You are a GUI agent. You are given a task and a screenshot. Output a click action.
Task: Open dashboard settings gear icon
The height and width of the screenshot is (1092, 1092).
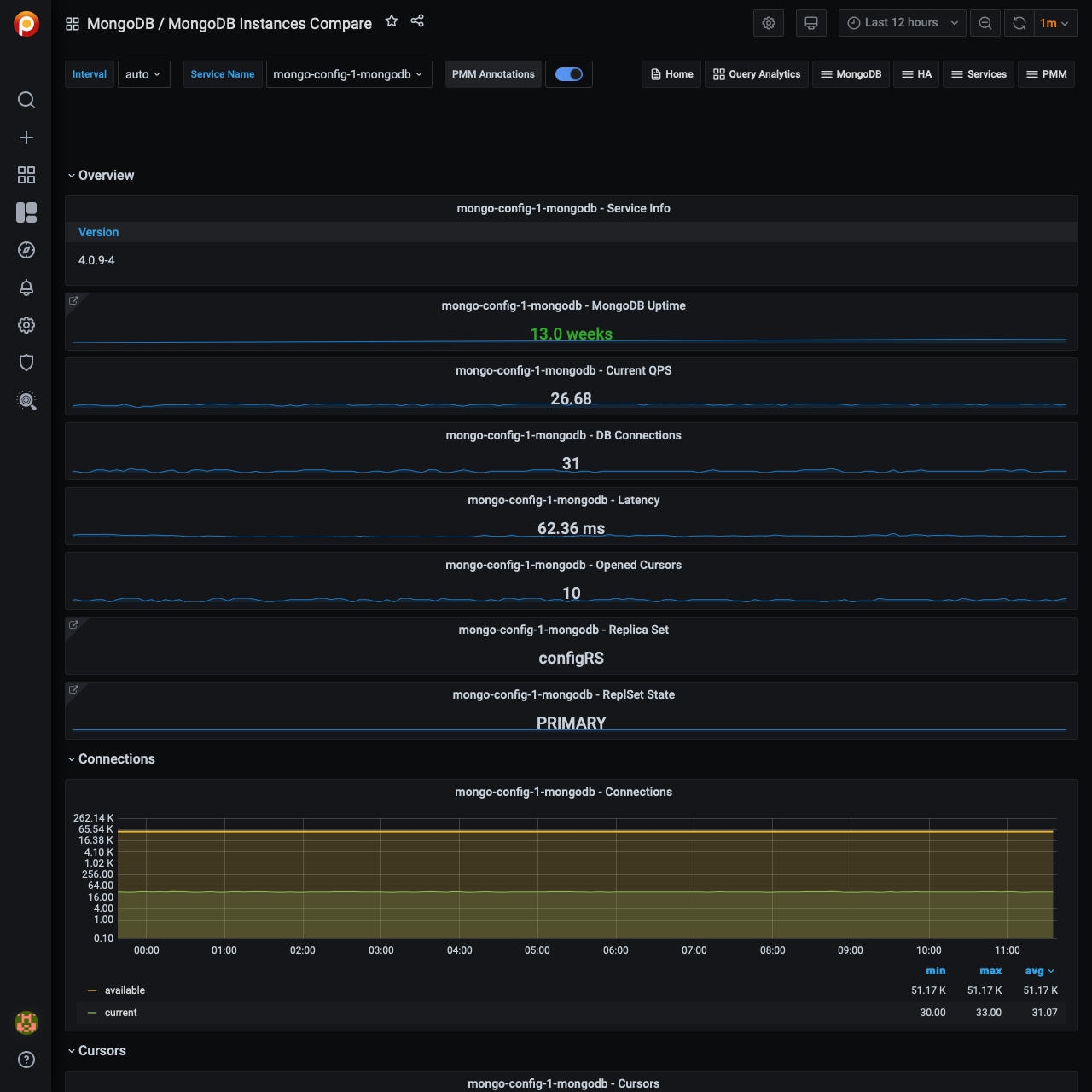click(x=769, y=23)
